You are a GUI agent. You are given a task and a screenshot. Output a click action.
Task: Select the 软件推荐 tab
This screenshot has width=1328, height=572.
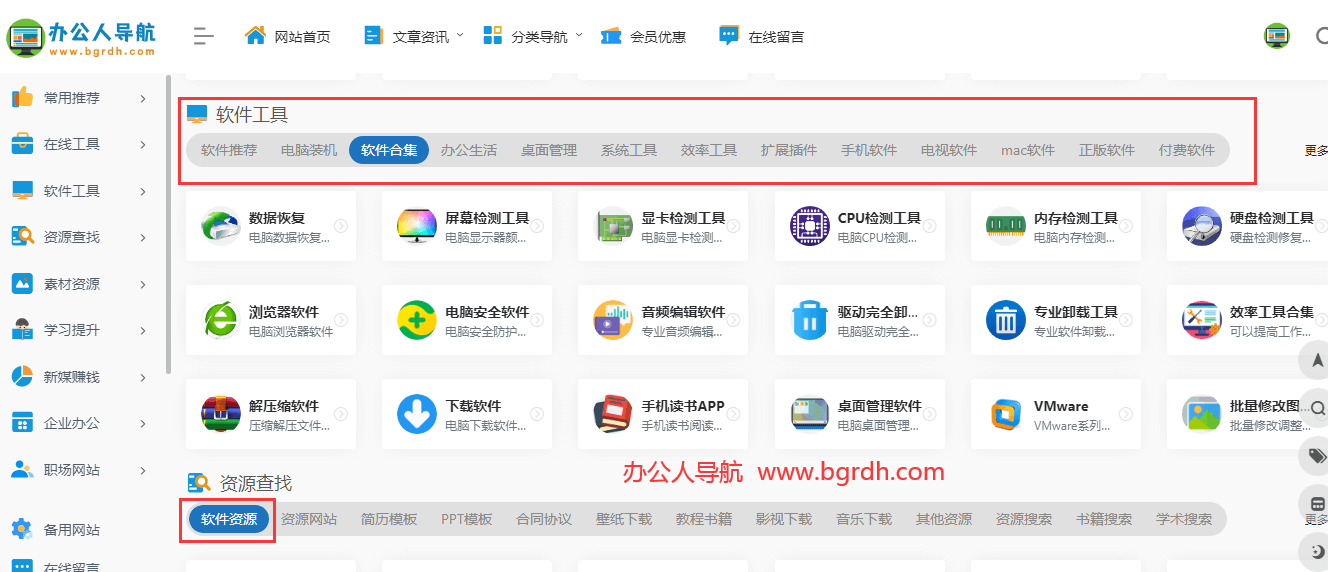(x=229, y=150)
